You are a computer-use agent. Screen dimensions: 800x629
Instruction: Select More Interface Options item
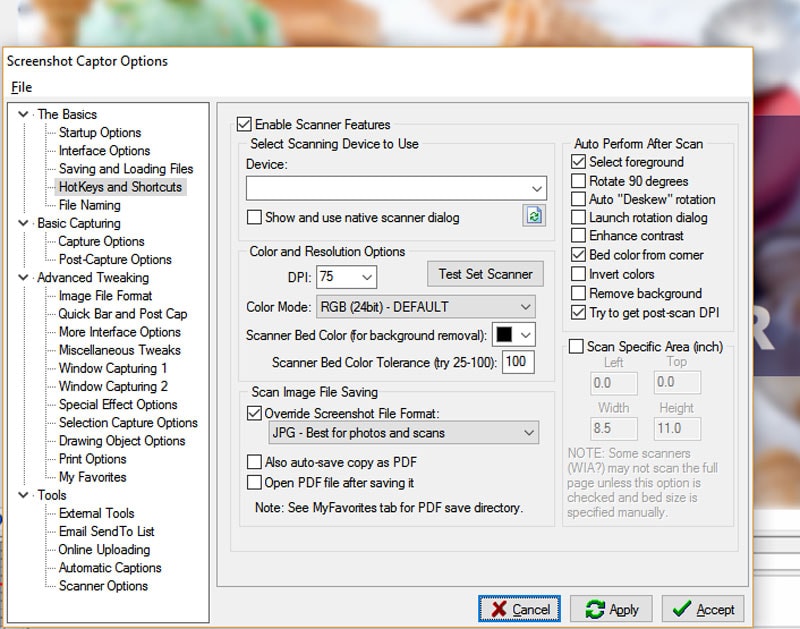click(x=120, y=332)
